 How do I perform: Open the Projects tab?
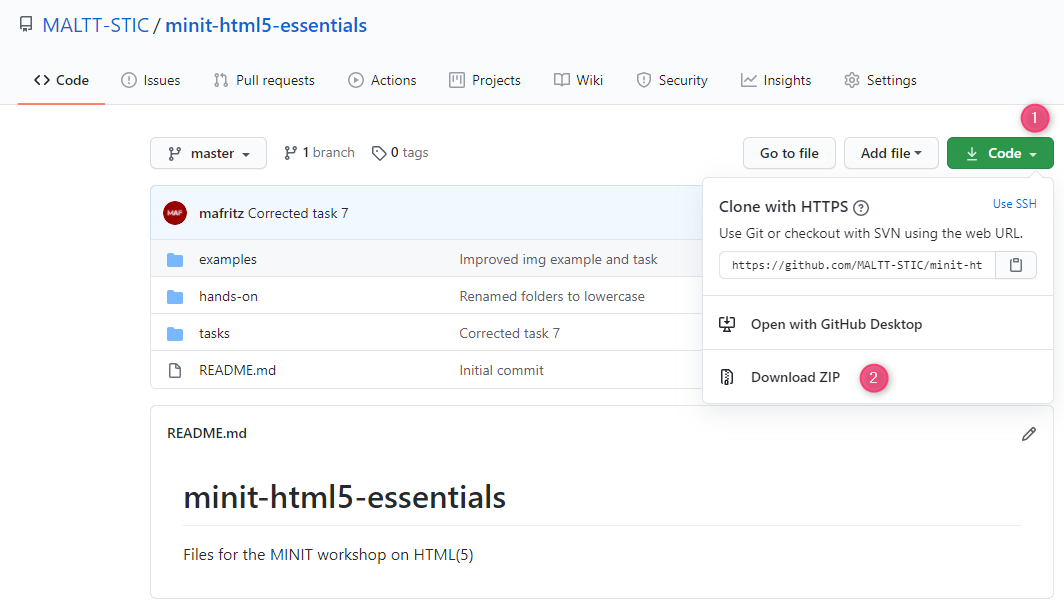coord(484,80)
